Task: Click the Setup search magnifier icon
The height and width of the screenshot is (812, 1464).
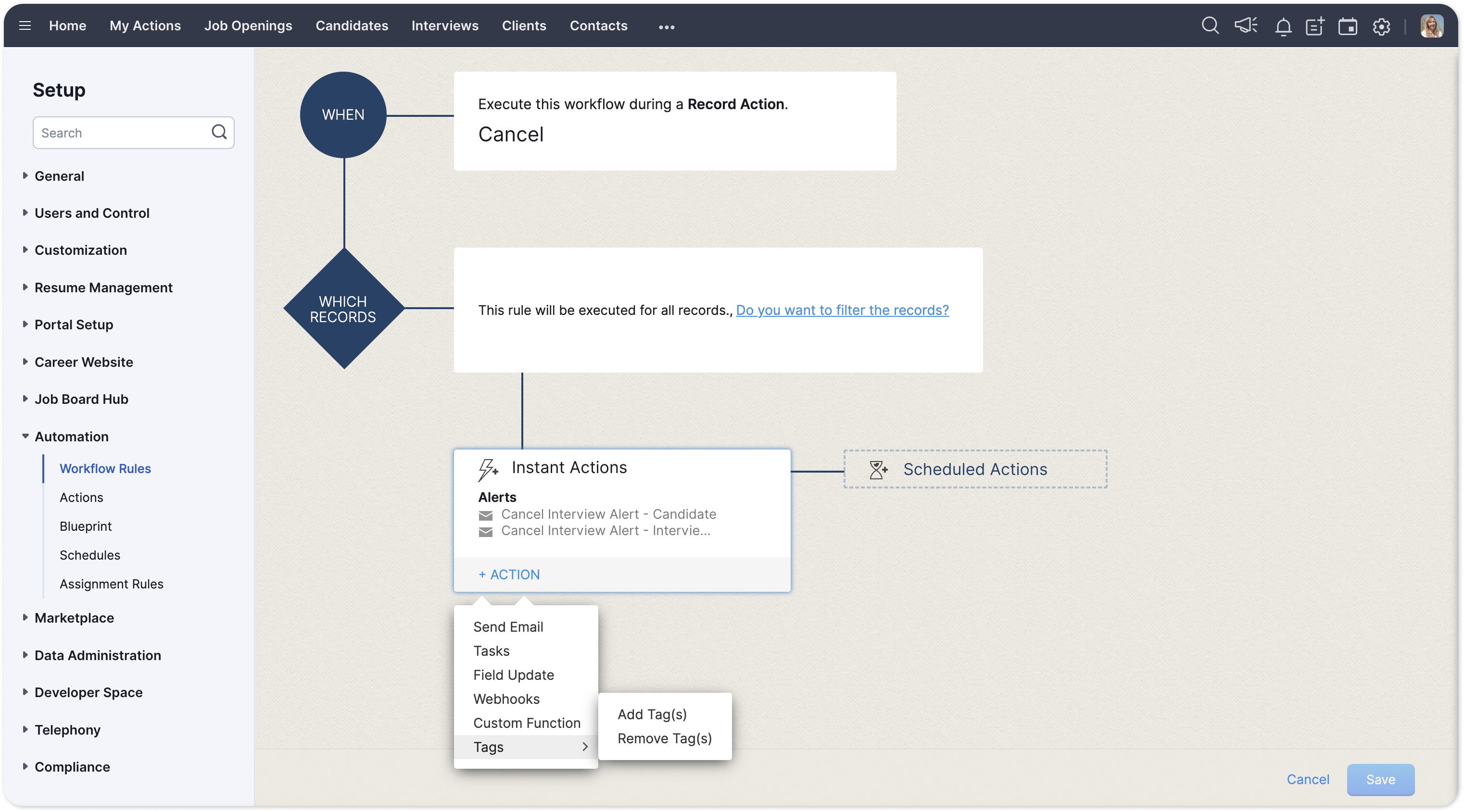Action: [x=219, y=132]
